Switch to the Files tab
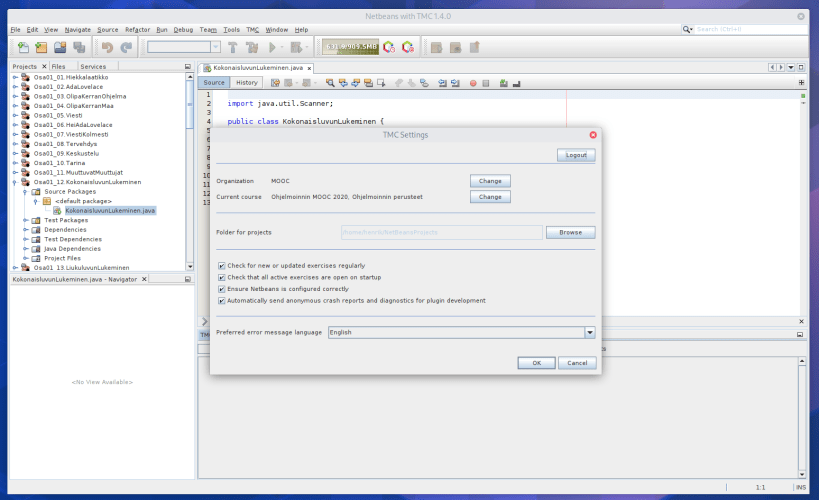Viewport: 819px width, 500px height. (58, 66)
